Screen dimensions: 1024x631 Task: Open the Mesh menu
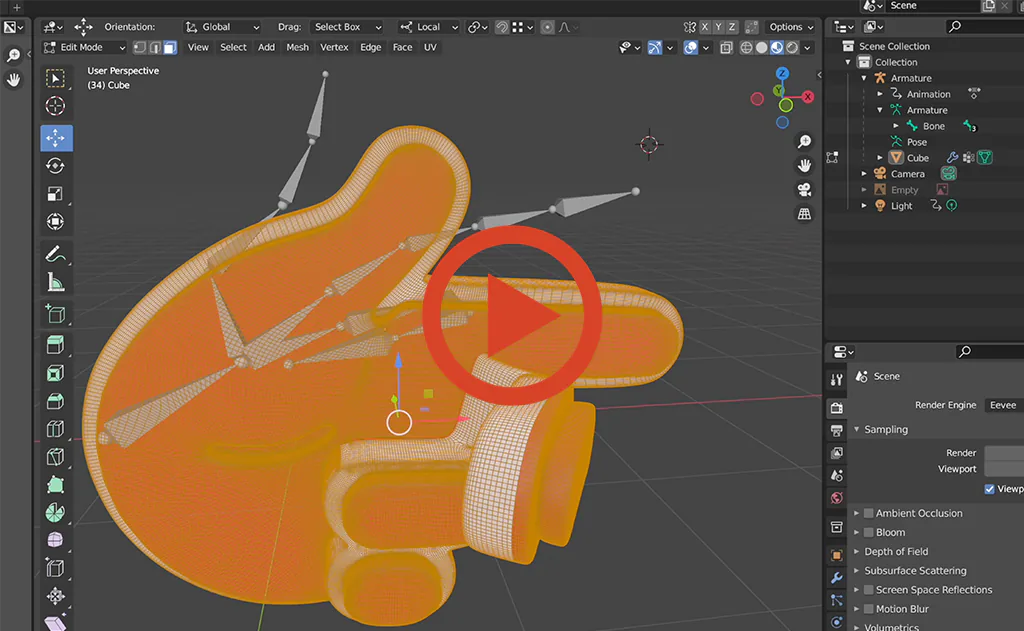tap(297, 47)
